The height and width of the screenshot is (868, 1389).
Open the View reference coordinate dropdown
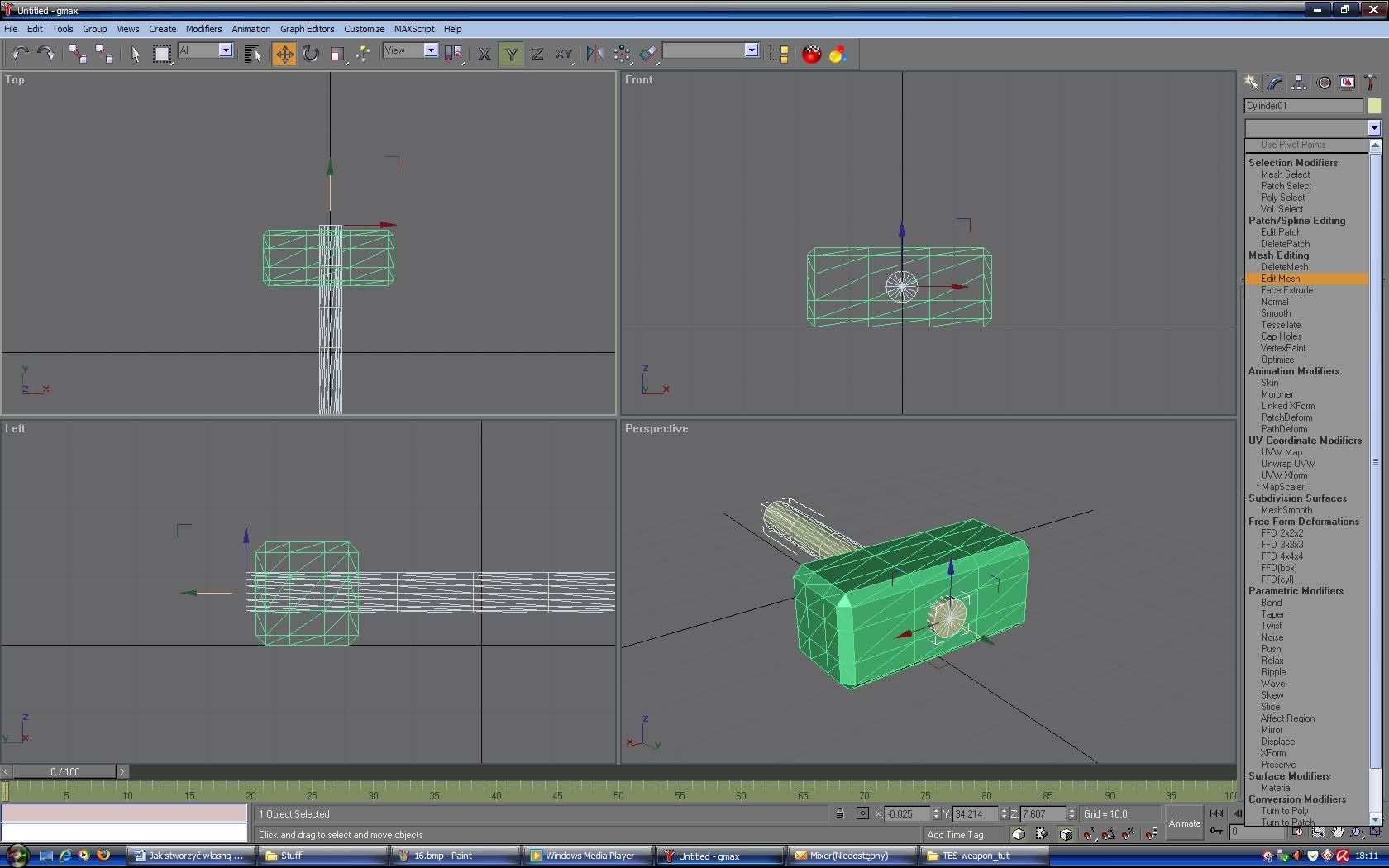tap(430, 50)
